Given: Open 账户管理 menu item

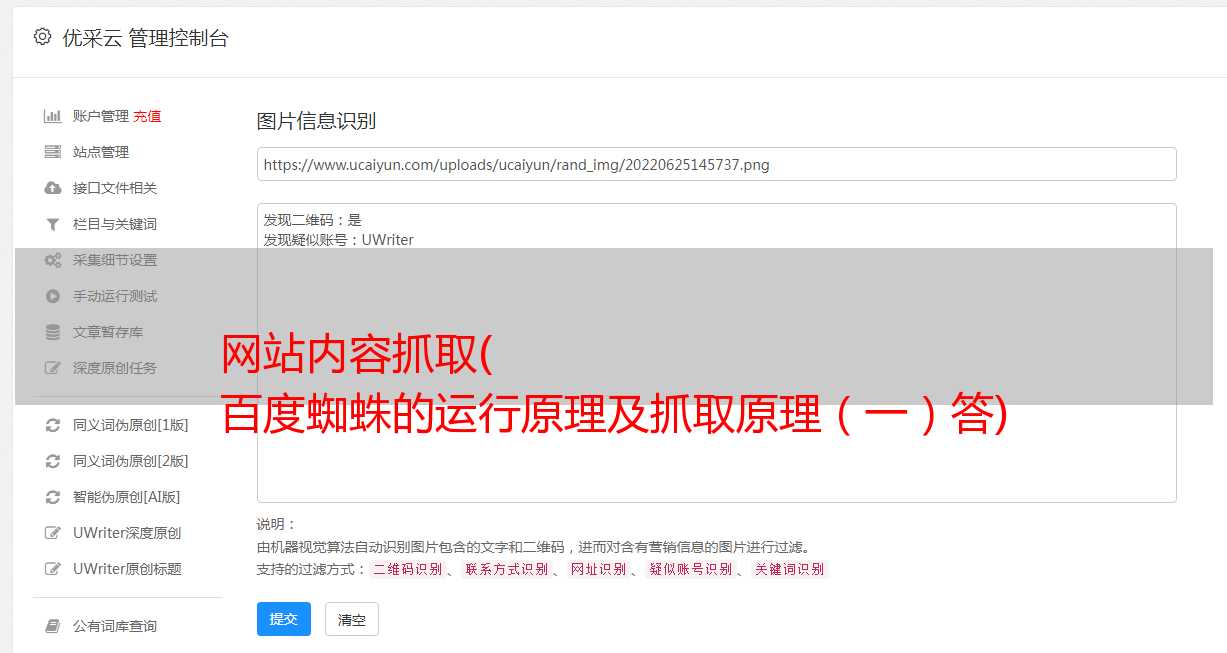Looking at the screenshot, I should tap(101, 116).
